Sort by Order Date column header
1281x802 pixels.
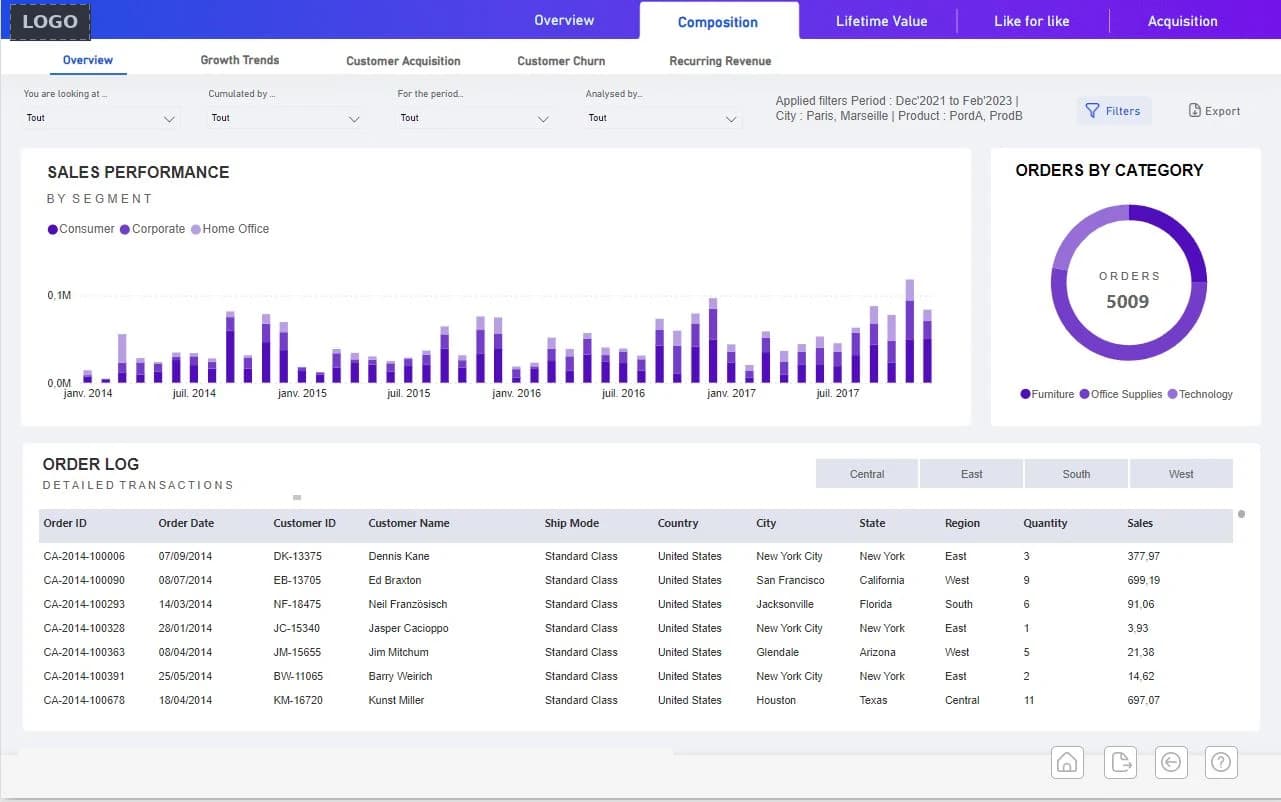tap(186, 523)
